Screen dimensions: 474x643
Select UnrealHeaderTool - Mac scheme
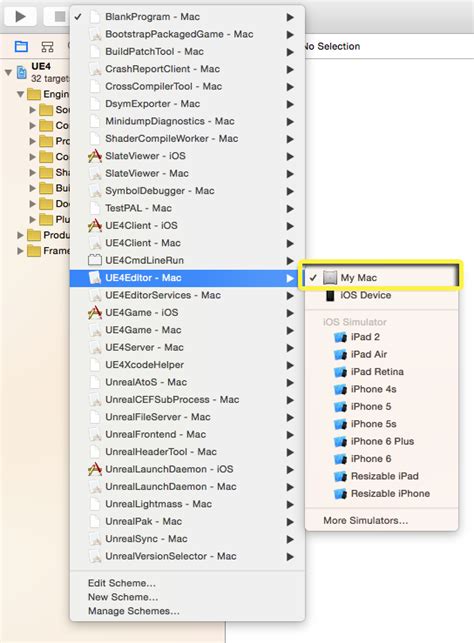pos(187,452)
